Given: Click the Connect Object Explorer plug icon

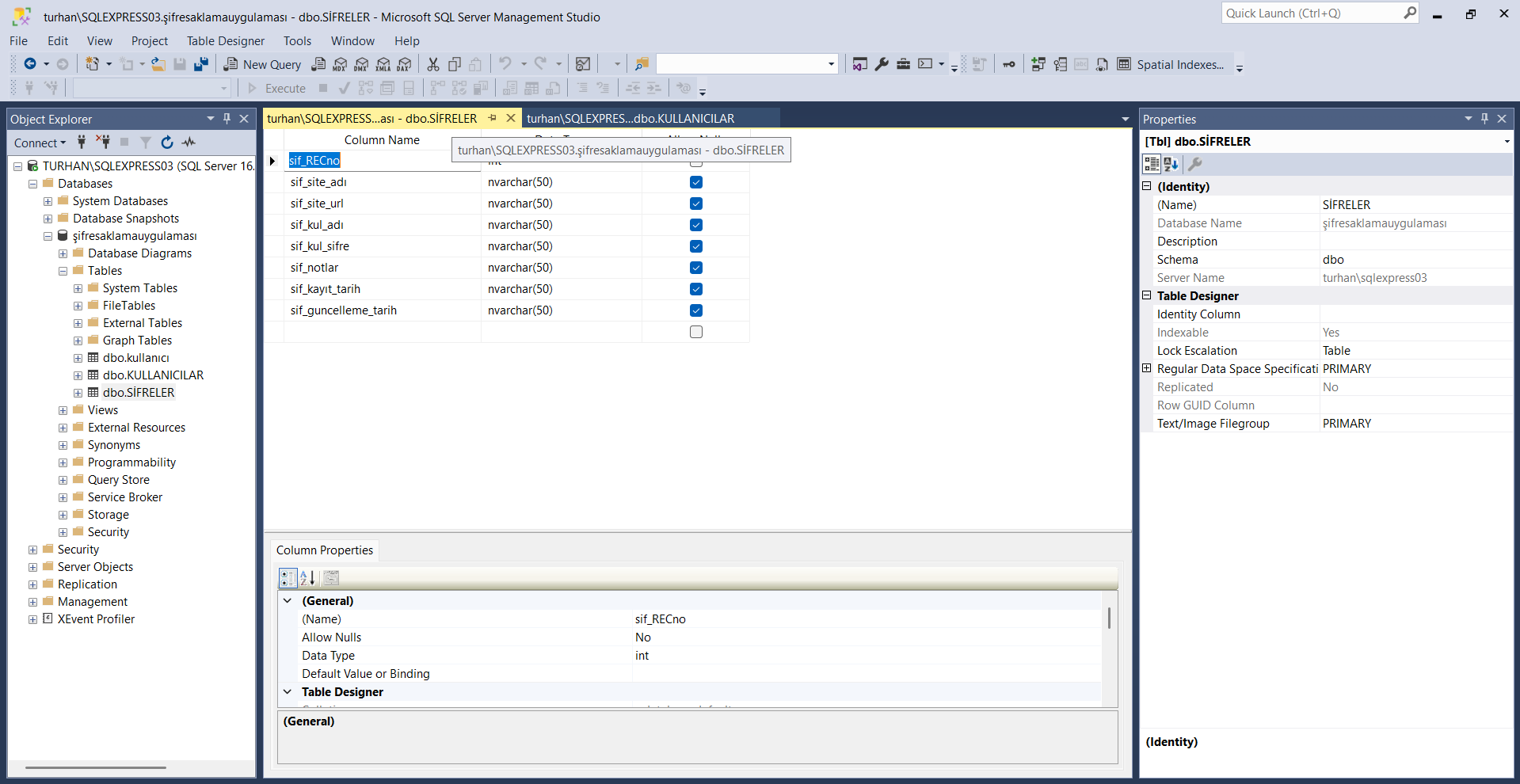Looking at the screenshot, I should (82, 143).
